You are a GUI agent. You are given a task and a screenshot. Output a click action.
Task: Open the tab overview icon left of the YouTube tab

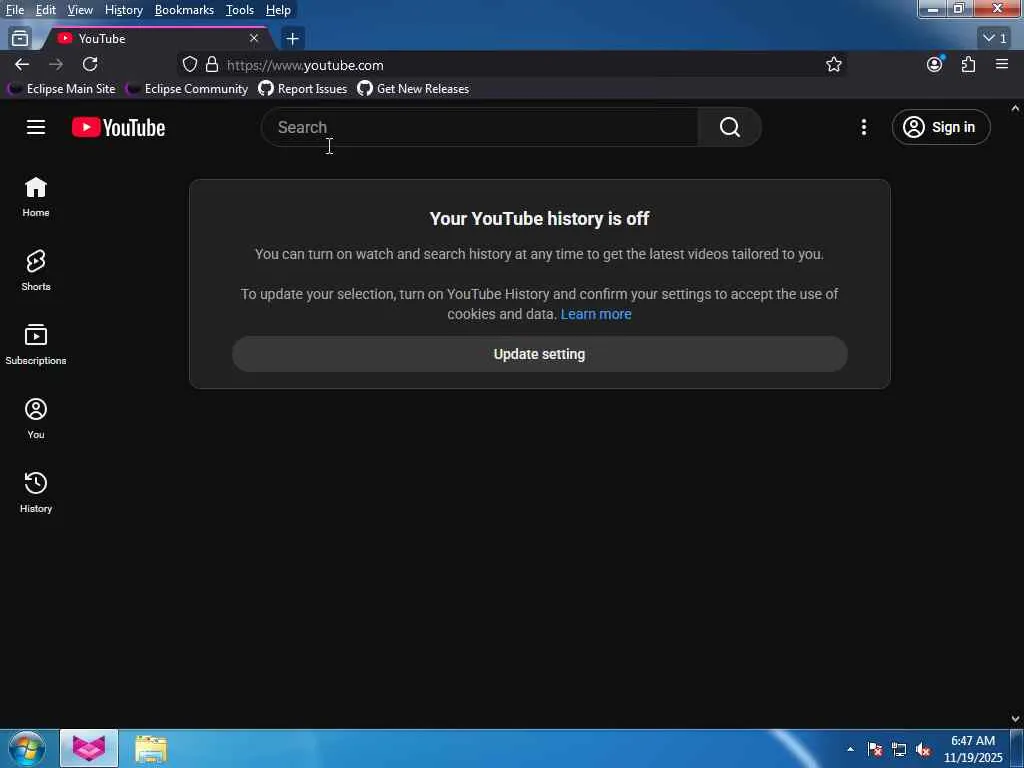[x=20, y=39]
